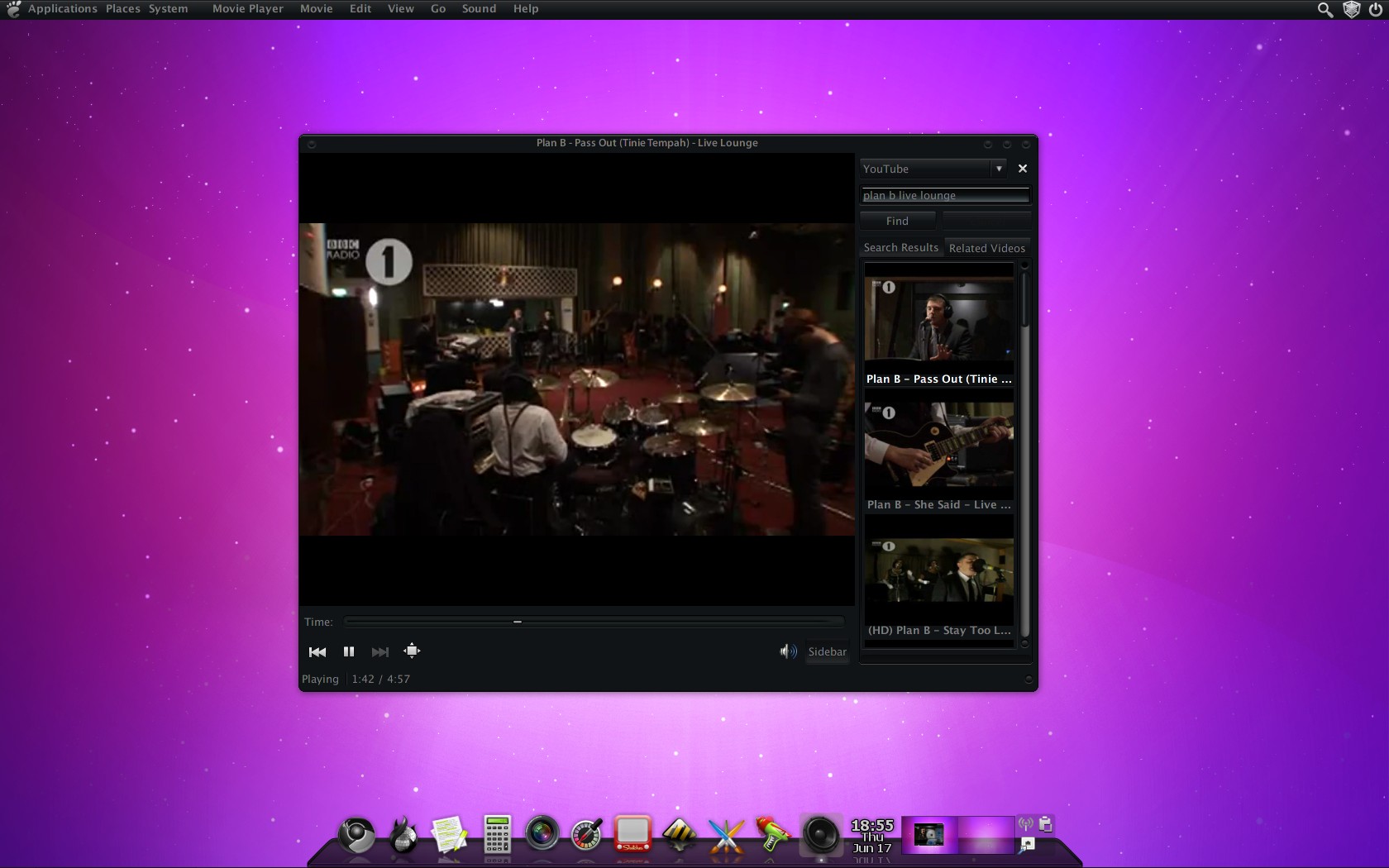This screenshot has height=868, width=1389.
Task: Skip to the previous chapter or track
Action: tap(317, 651)
